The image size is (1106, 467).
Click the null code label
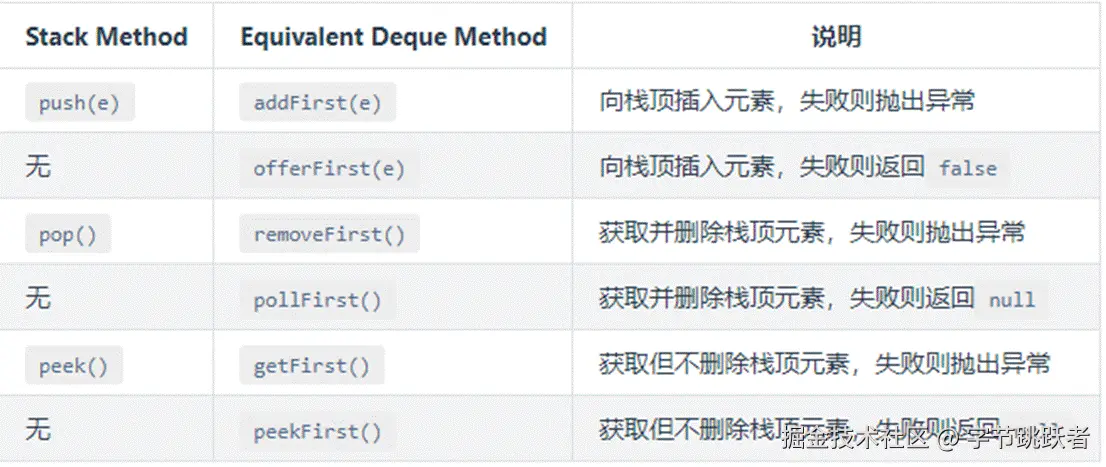[x=1011, y=300]
